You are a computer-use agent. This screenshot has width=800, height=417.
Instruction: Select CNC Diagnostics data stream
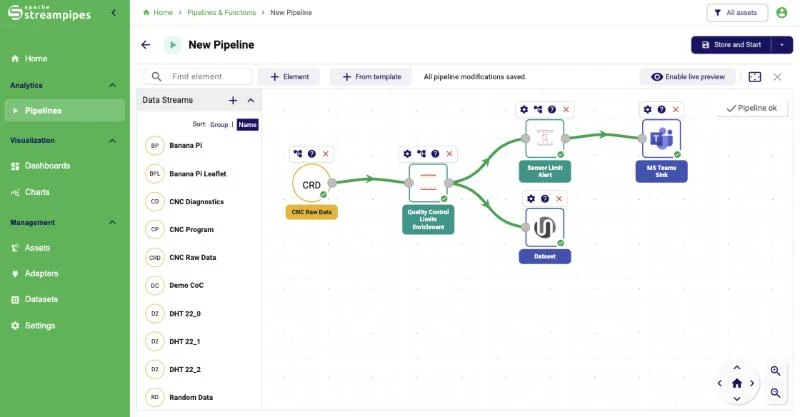(x=199, y=202)
